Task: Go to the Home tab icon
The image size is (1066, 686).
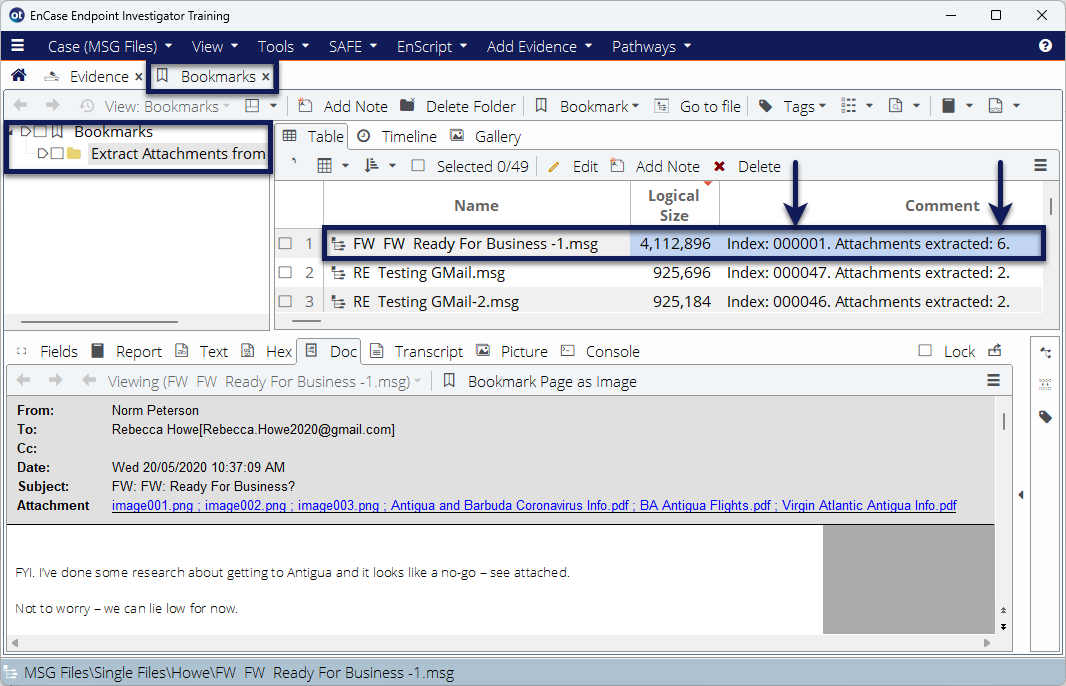Action: [x=19, y=75]
